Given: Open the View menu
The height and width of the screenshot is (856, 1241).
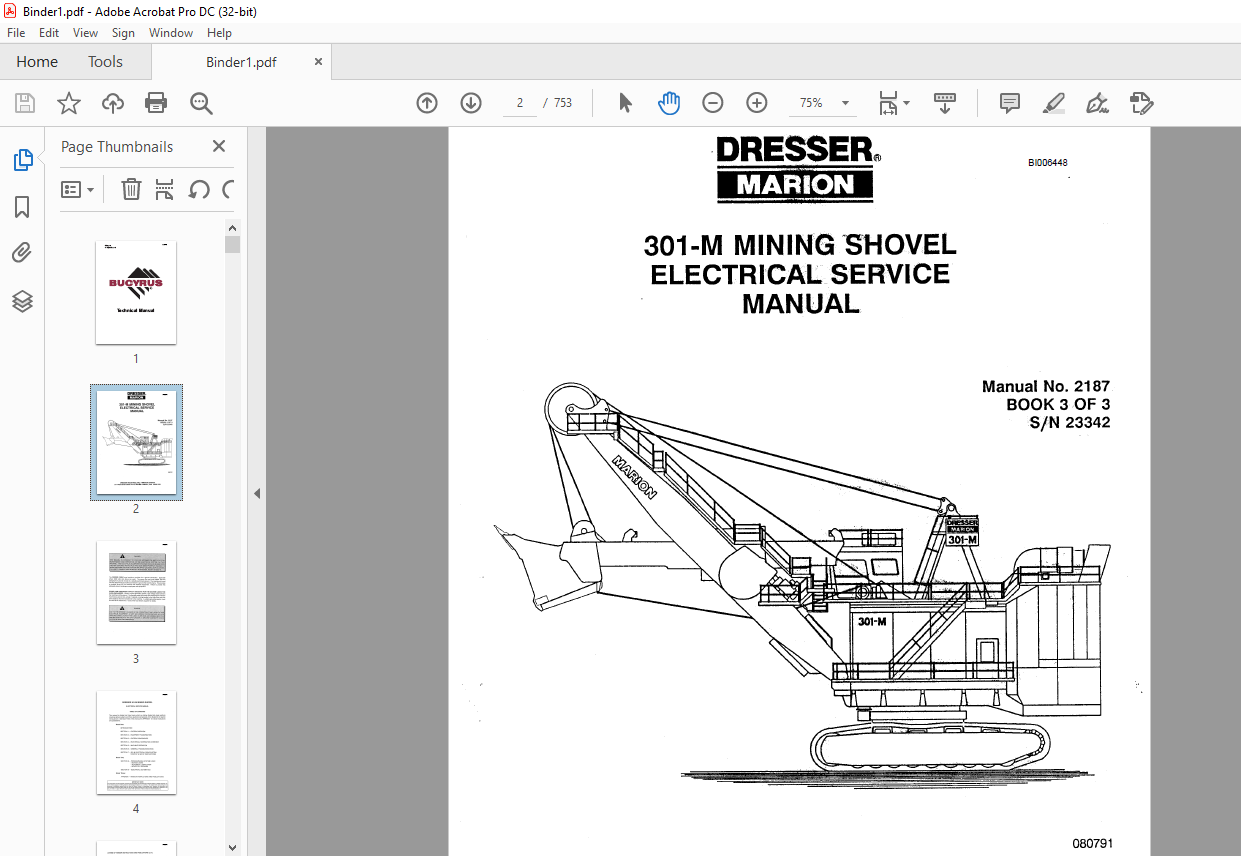Looking at the screenshot, I should click(86, 33).
